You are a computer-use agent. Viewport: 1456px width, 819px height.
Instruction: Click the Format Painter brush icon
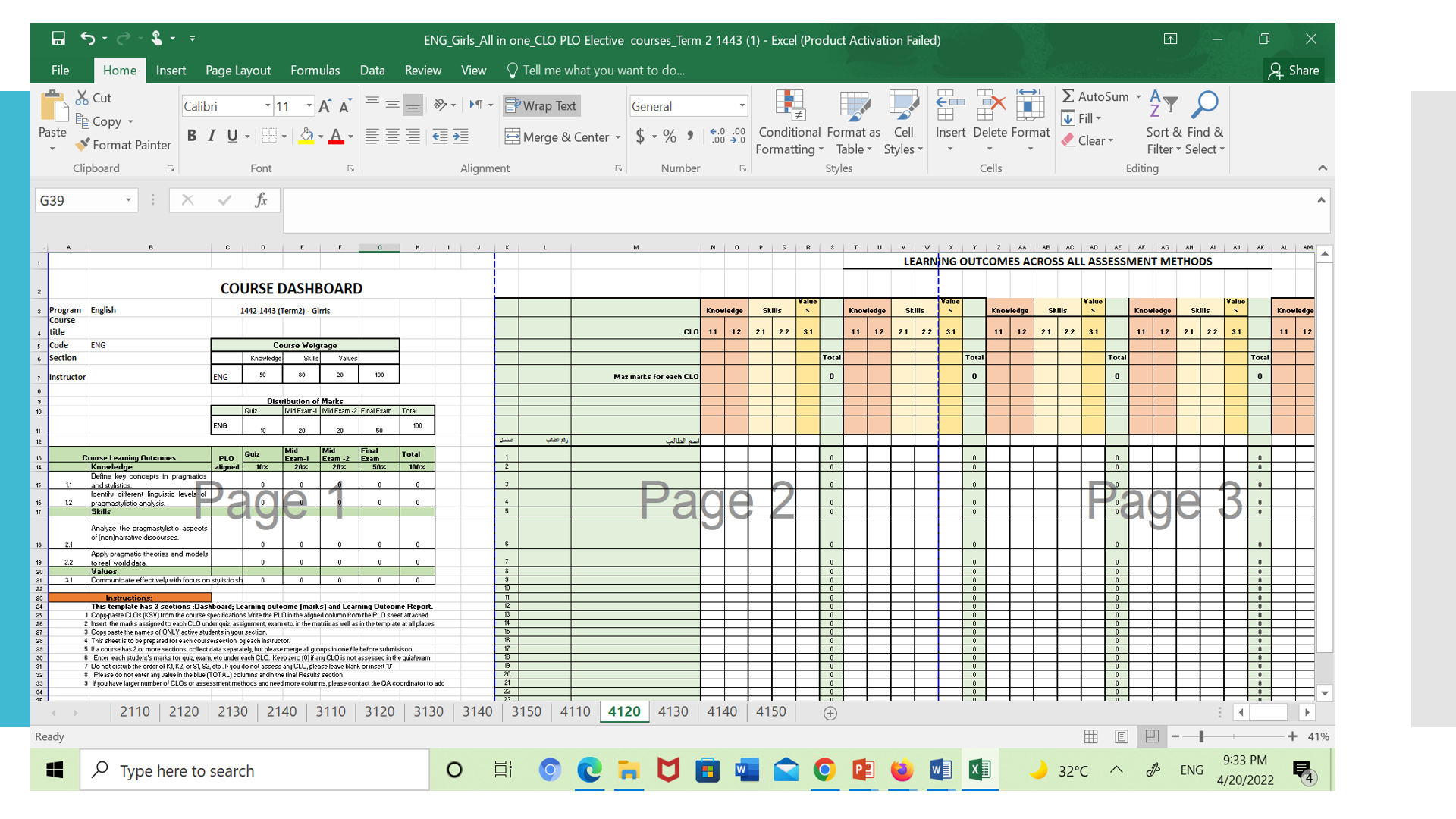pos(83,145)
